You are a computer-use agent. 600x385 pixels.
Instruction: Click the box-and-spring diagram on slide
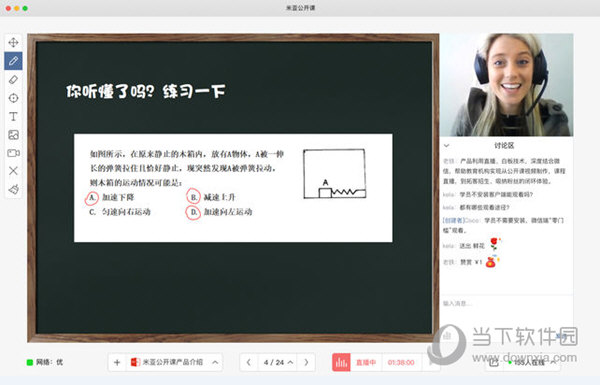pos(334,174)
